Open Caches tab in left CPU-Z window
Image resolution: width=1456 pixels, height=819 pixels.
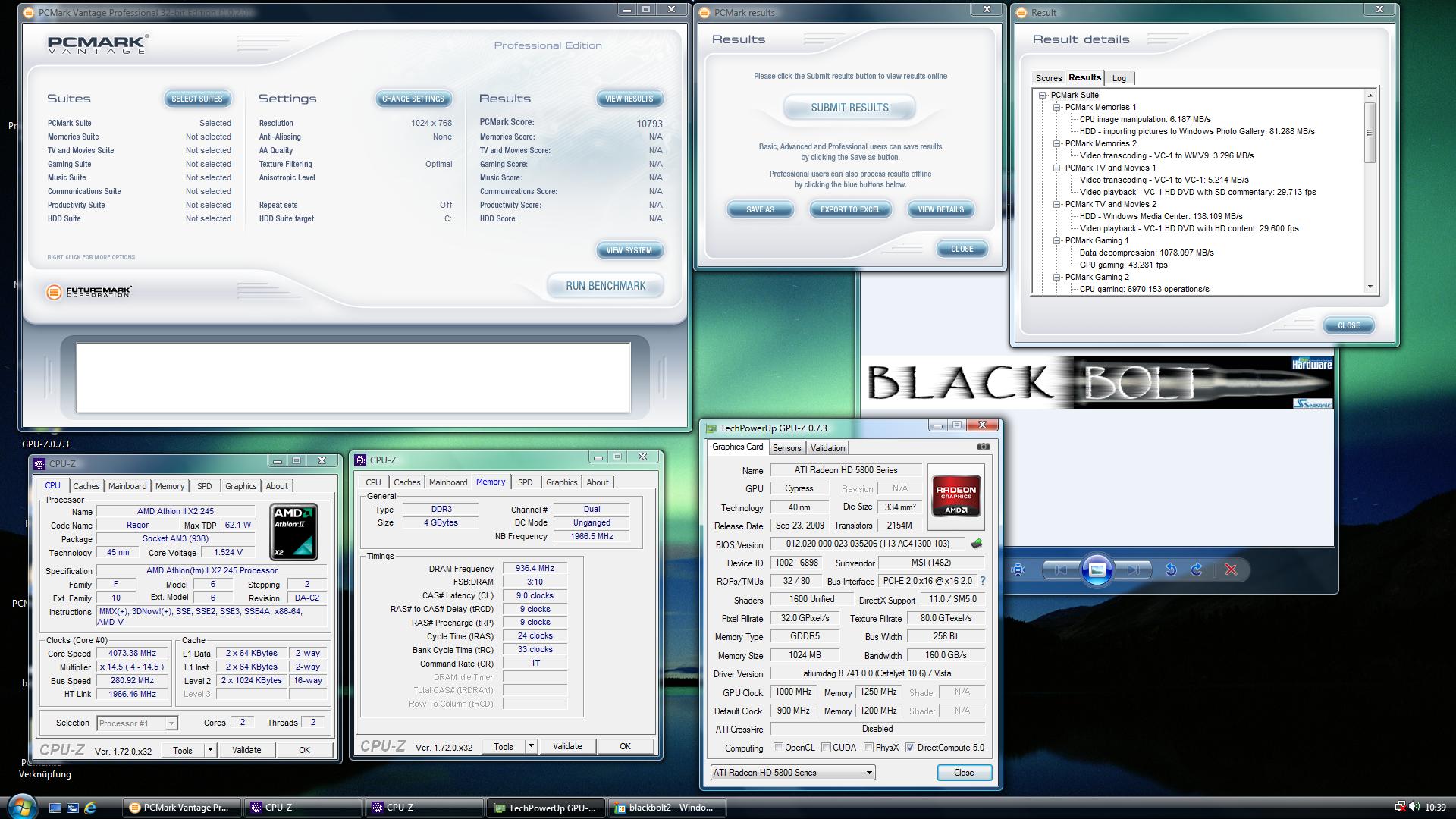[86, 486]
